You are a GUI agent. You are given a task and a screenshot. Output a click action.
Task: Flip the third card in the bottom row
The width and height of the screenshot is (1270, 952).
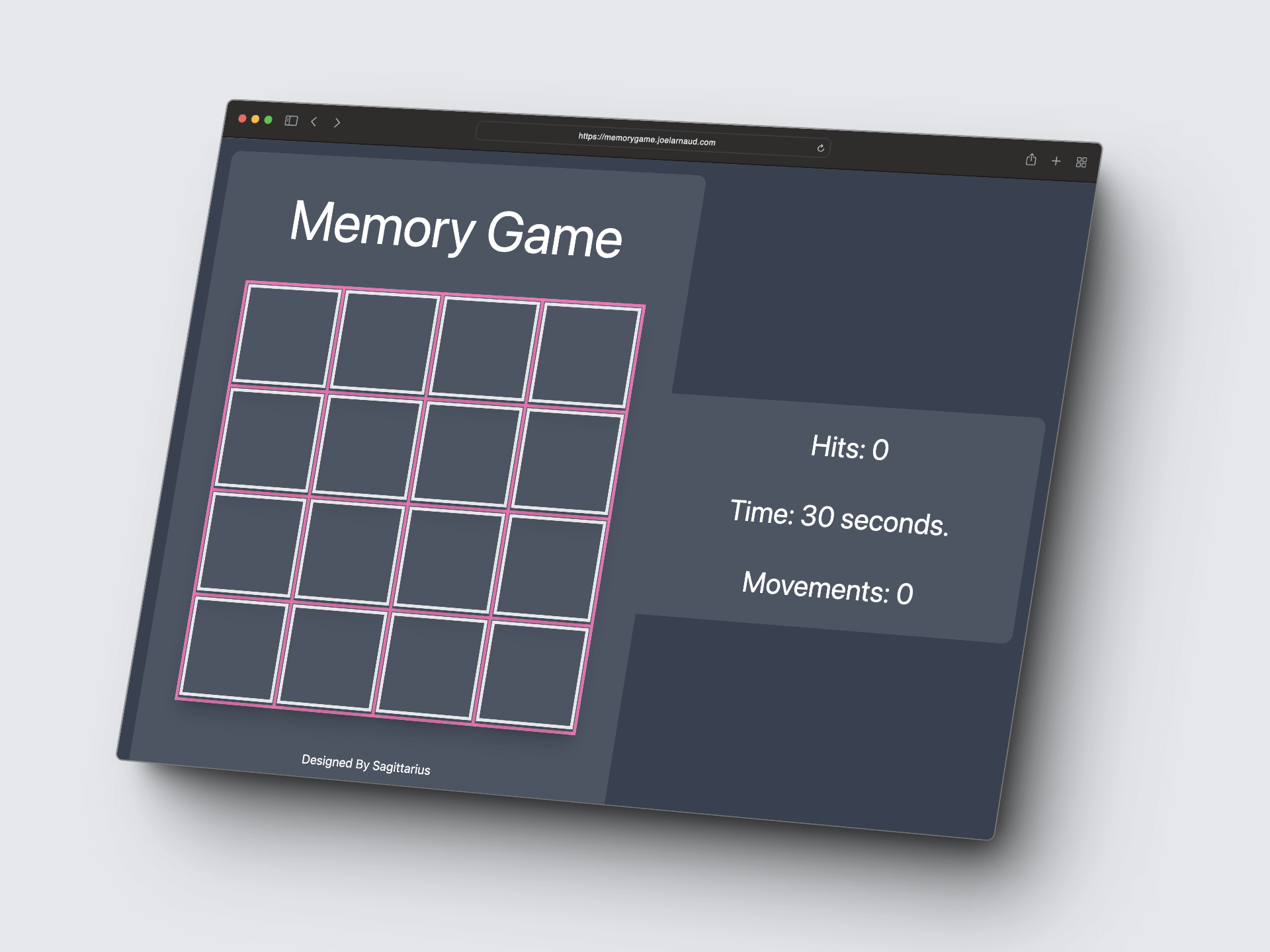tap(433, 666)
